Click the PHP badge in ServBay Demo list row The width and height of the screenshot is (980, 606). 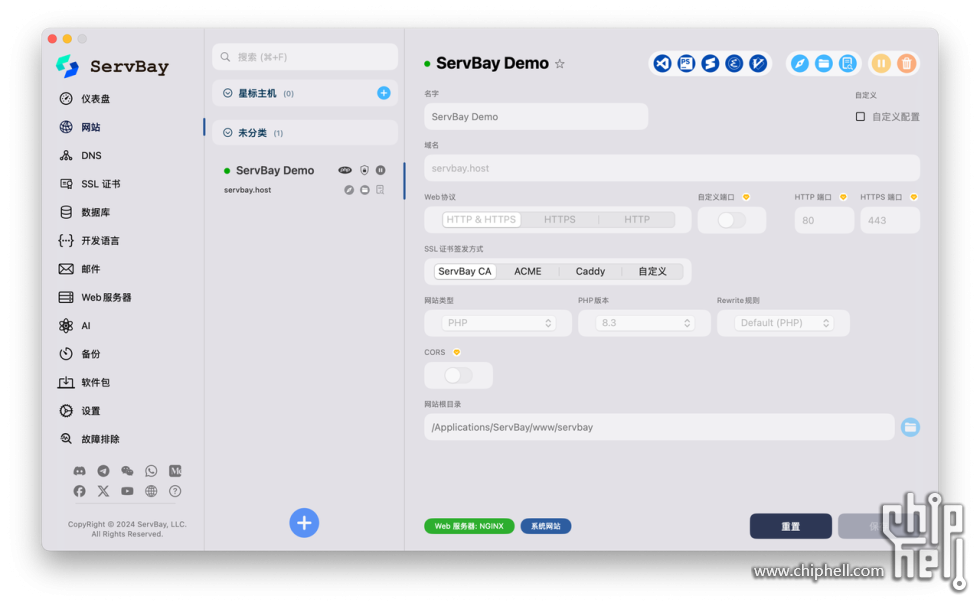pos(345,170)
